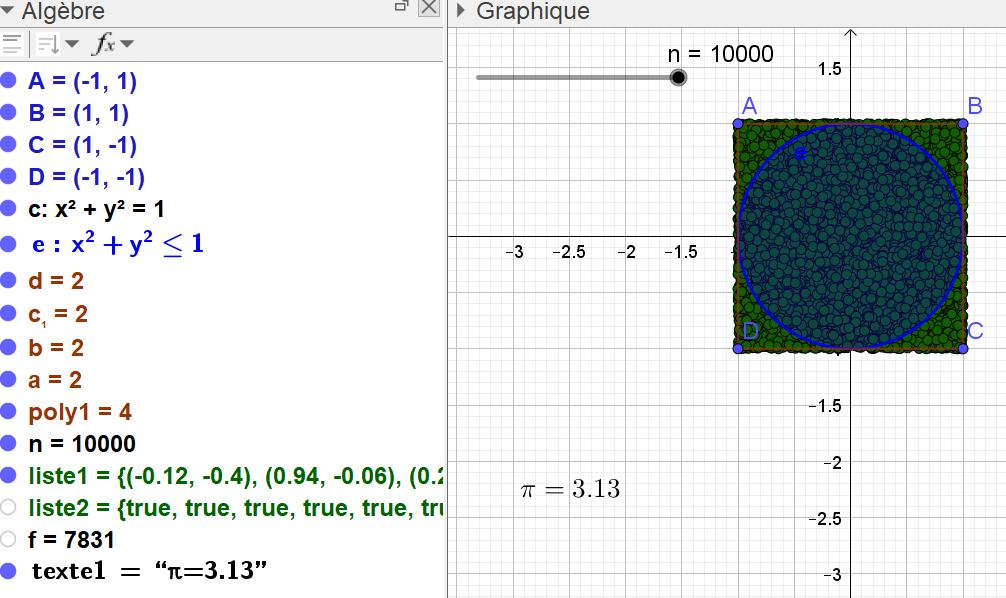Image resolution: width=1006 pixels, height=598 pixels.
Task: Toggle visibility of segment b = 2
Action: coord(8,347)
